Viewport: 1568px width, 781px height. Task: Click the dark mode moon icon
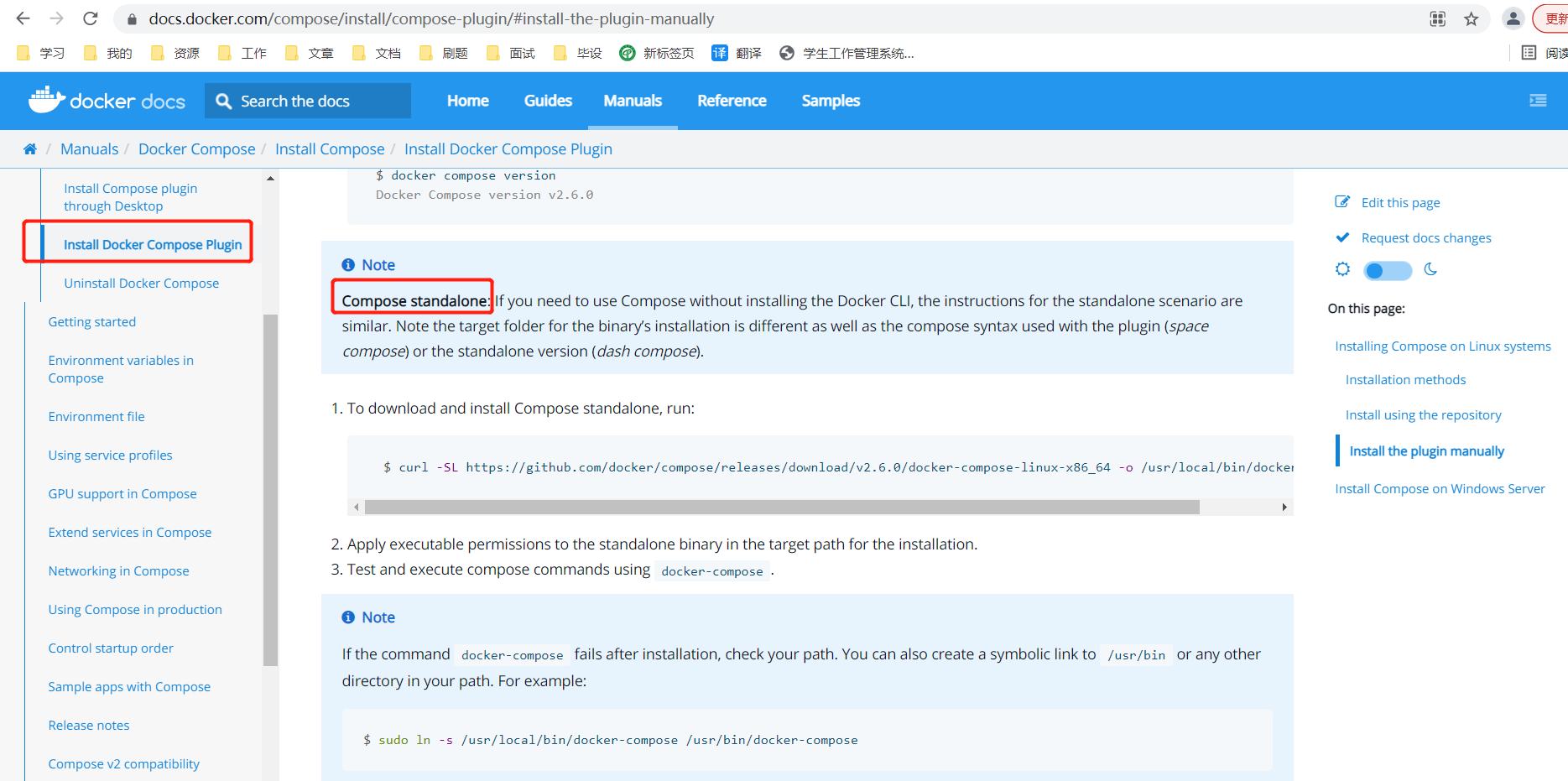pos(1430,269)
